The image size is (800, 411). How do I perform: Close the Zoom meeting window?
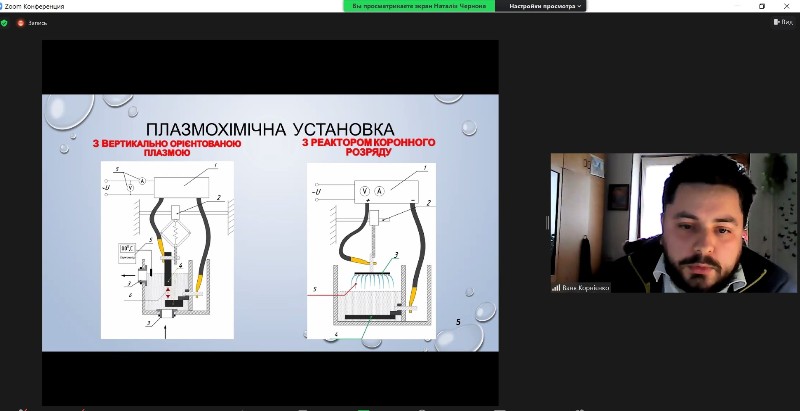pos(786,6)
